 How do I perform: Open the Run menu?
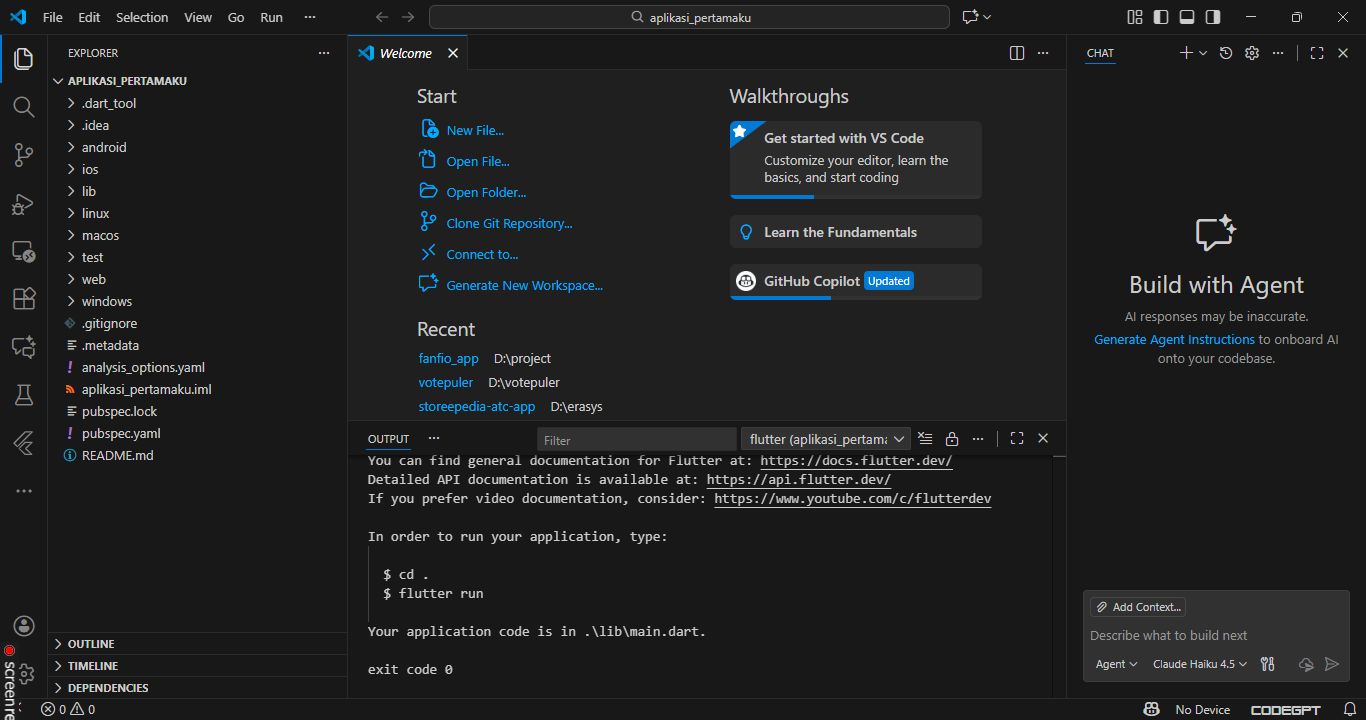(x=271, y=17)
